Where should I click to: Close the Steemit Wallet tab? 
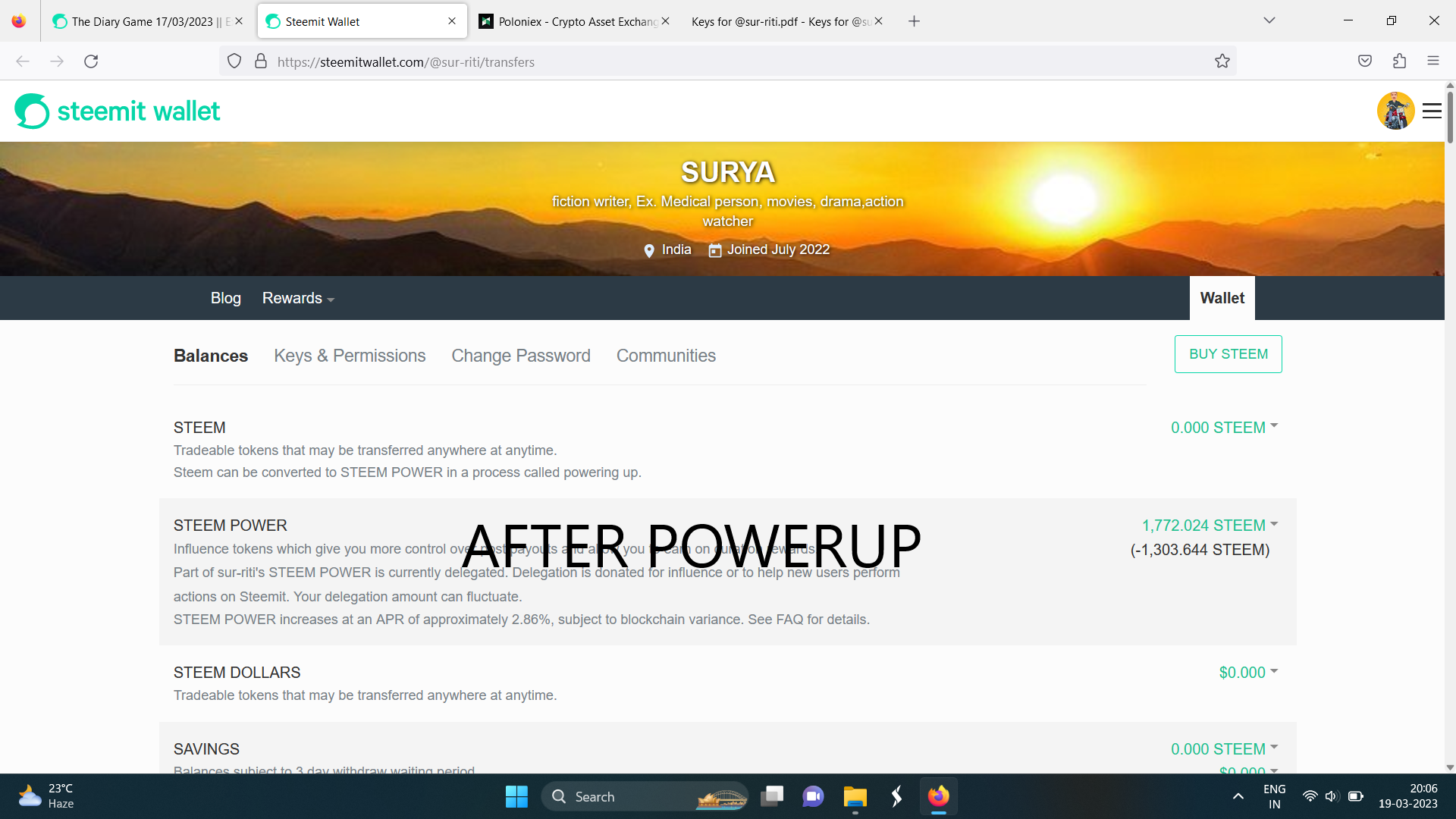tap(452, 21)
